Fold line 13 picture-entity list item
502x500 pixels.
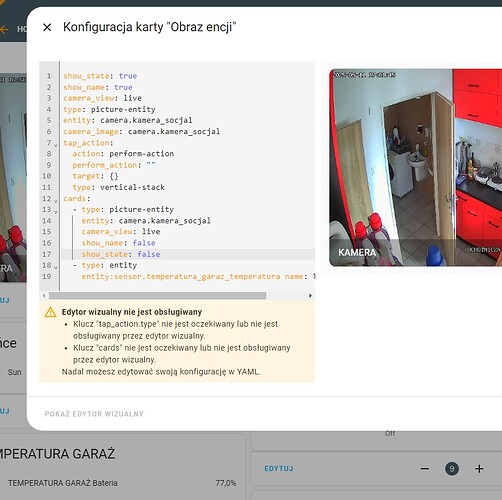point(56,212)
